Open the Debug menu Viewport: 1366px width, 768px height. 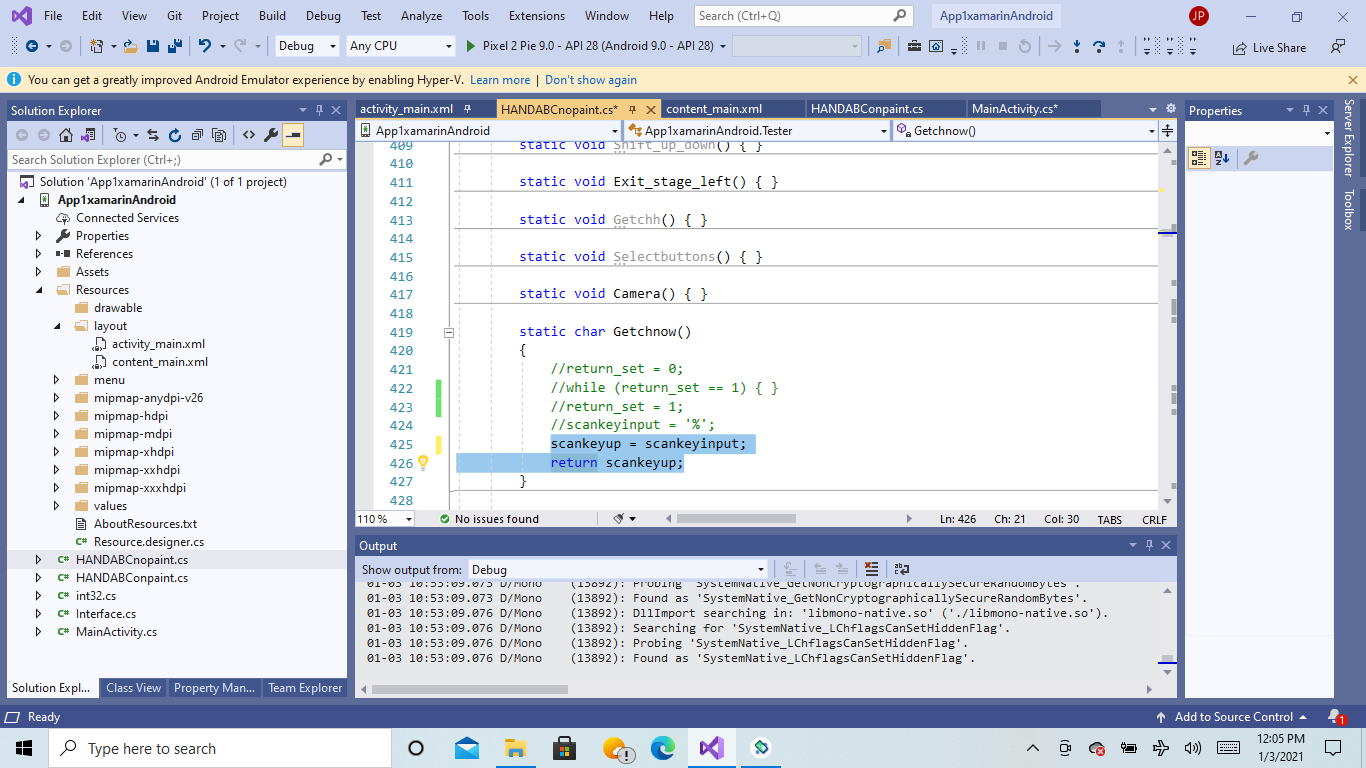[x=323, y=16]
